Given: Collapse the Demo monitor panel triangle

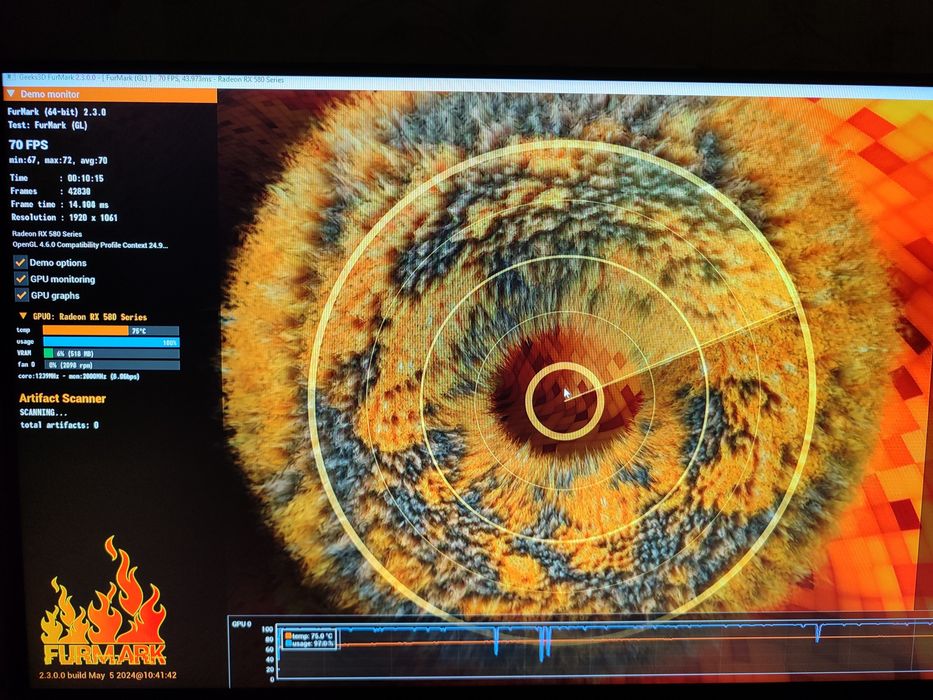Looking at the screenshot, I should pos(11,93).
